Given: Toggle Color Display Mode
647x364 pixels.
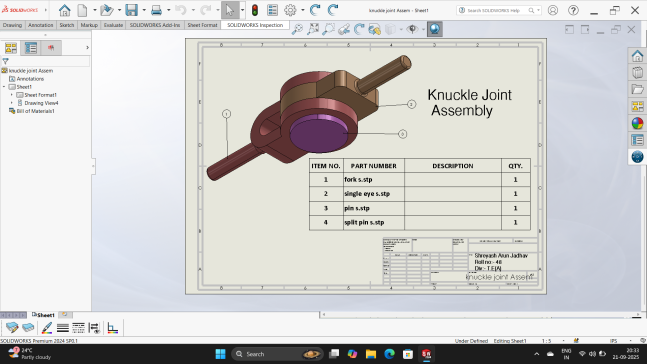Looking at the screenshot, I should click(112, 328).
